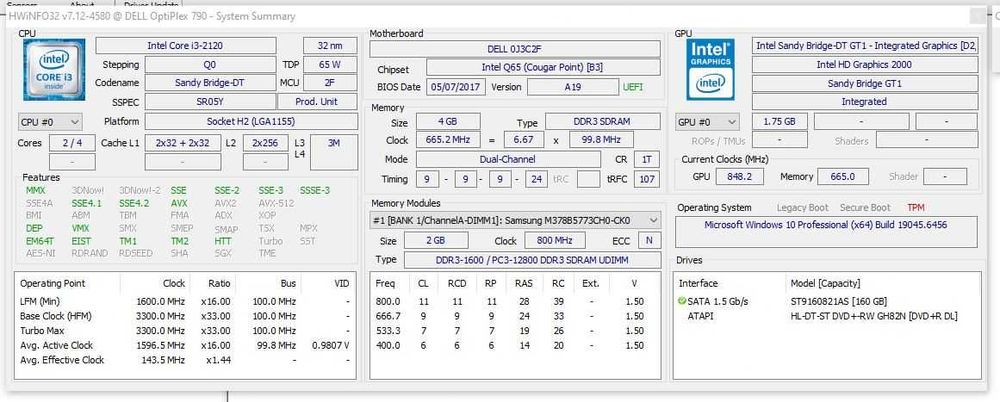The height and width of the screenshot is (402, 1000).
Task: Select the motherboard model DELL 0J3C2F
Action: tap(515, 49)
